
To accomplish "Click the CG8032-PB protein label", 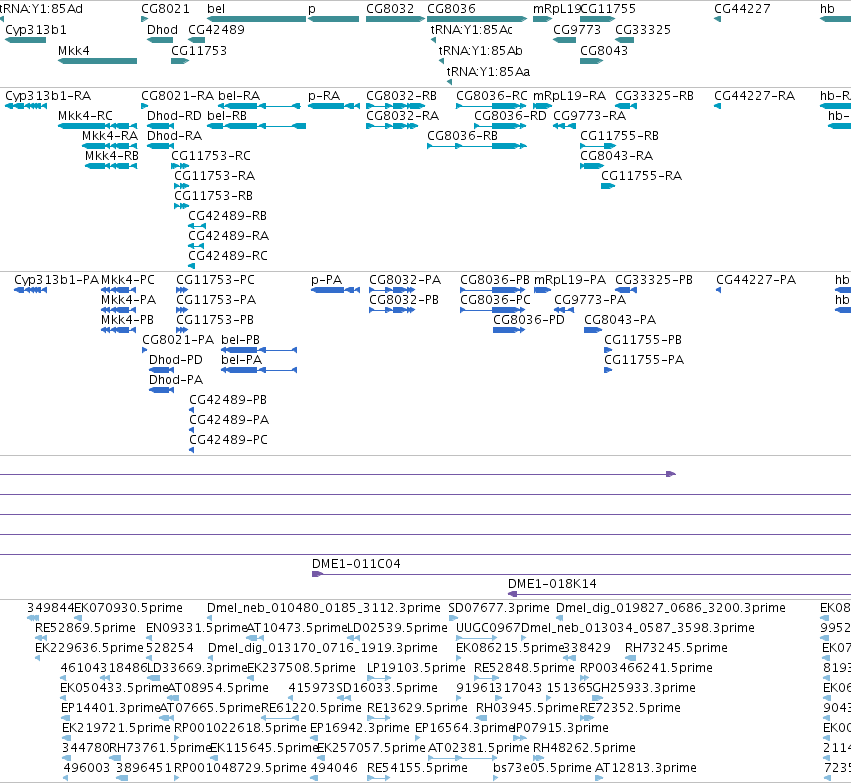I will (404, 300).
